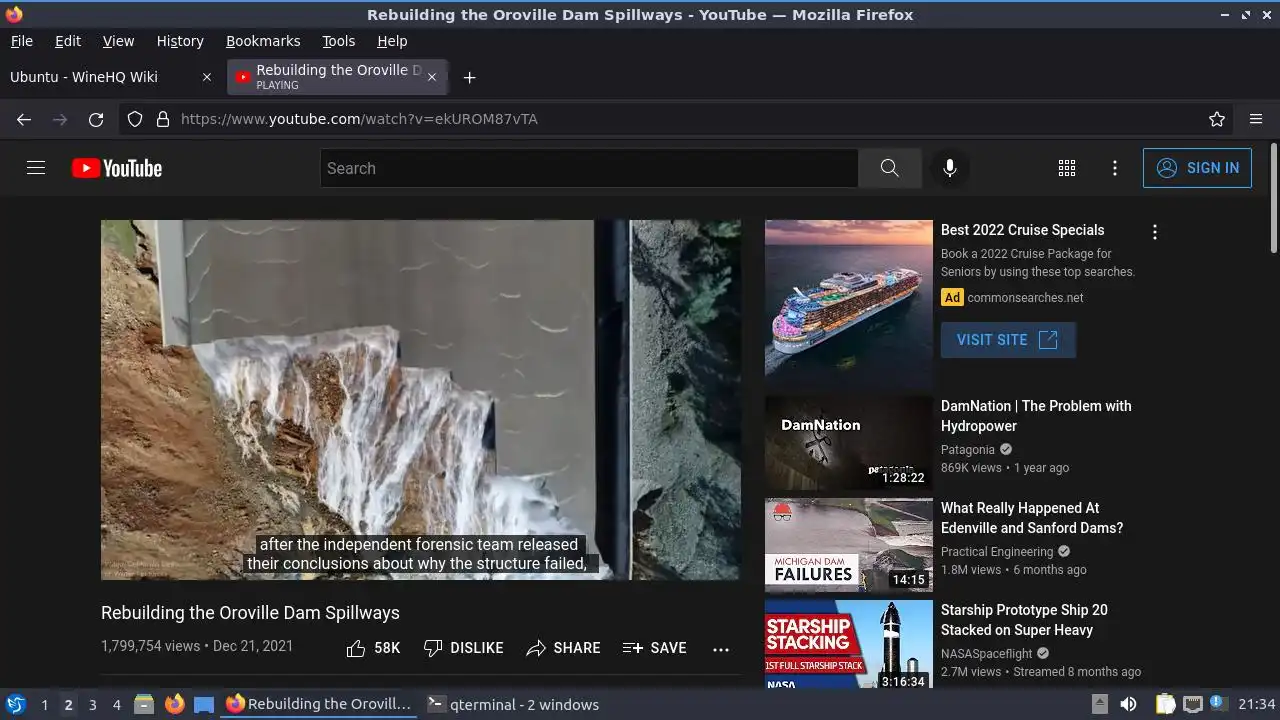Open the Firefox application hamburger menu
Screen dimensions: 1280x720
pyautogui.click(x=1256, y=119)
